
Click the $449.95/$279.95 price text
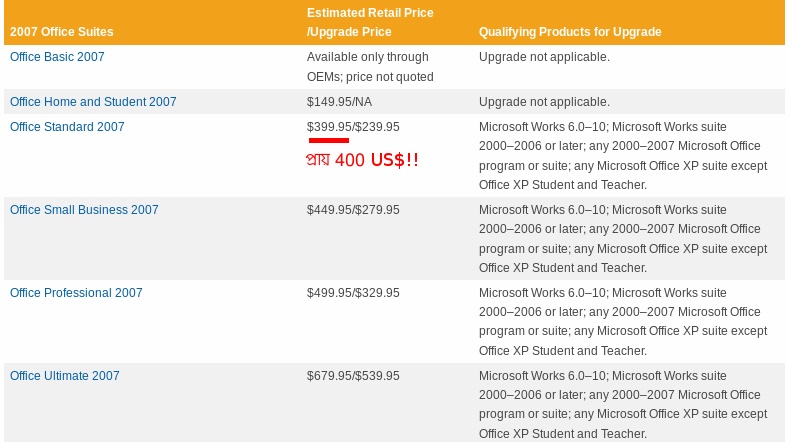(x=353, y=210)
